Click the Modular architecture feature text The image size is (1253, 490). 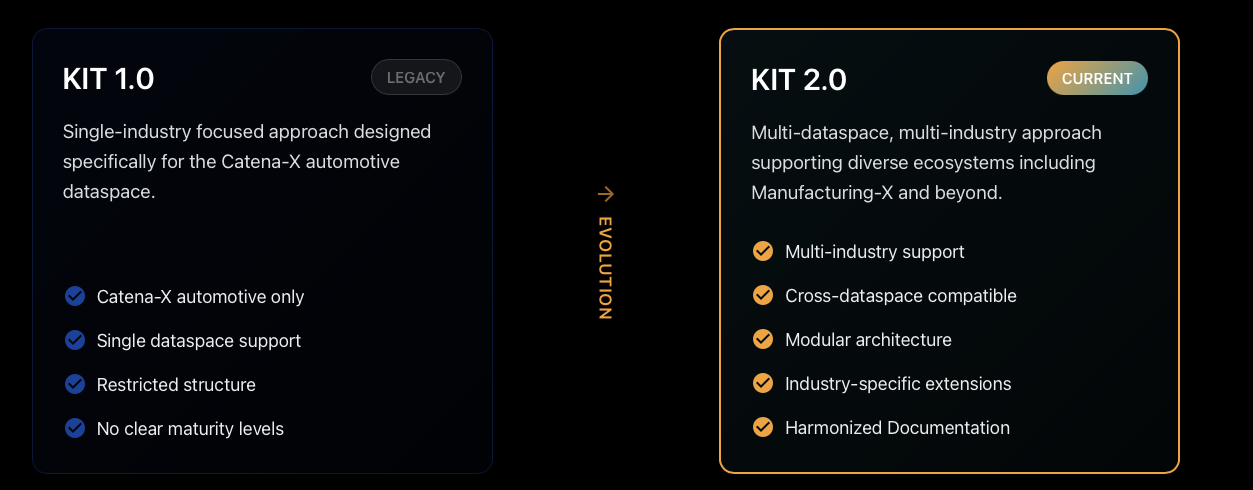click(868, 340)
